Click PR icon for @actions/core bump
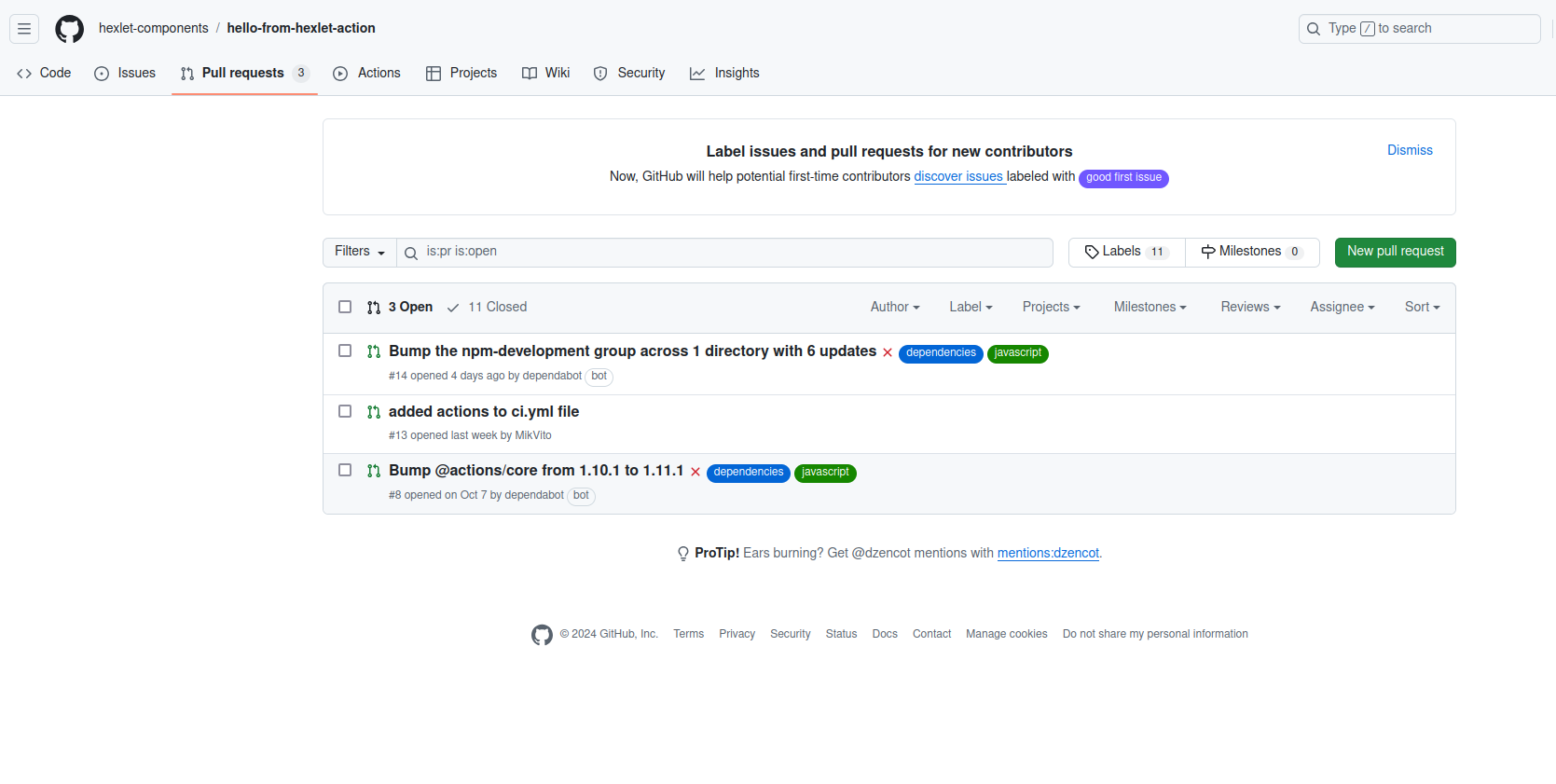Viewport: 1556px width, 784px height. click(x=374, y=471)
